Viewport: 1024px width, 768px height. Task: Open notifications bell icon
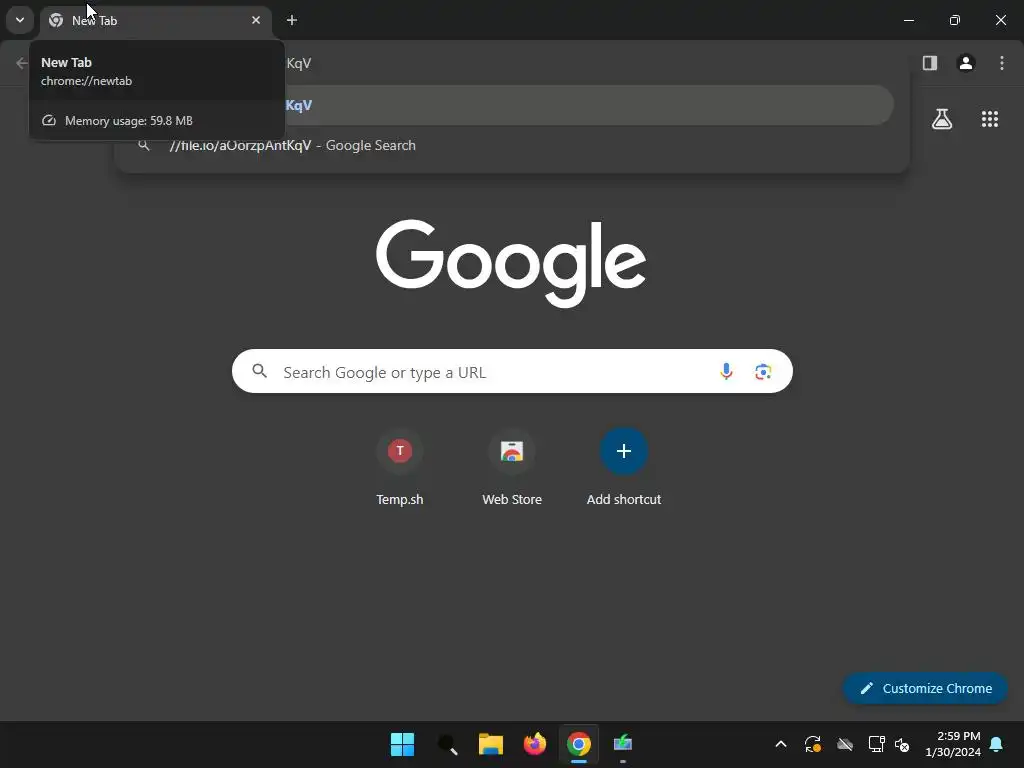997,744
